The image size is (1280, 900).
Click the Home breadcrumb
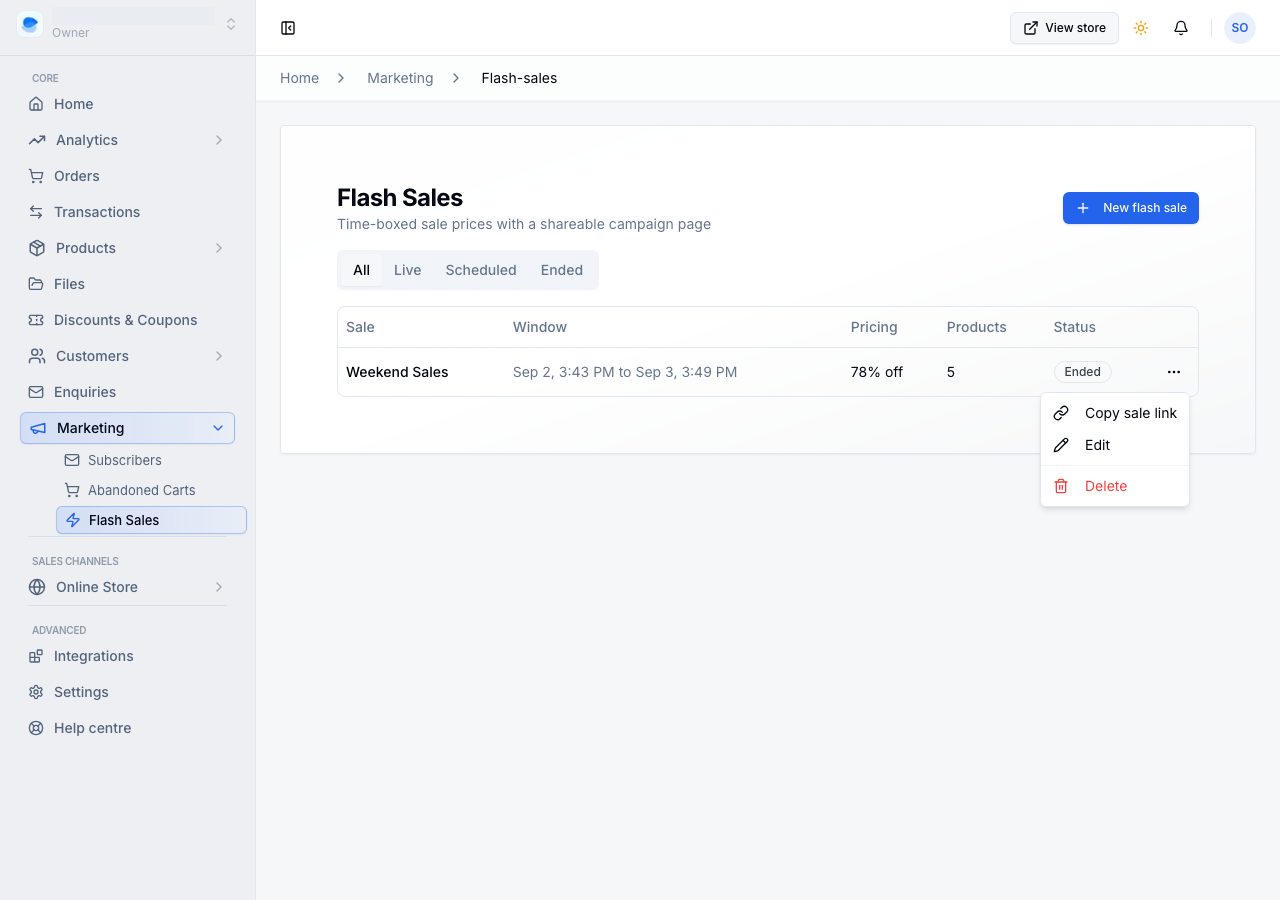[299, 78]
